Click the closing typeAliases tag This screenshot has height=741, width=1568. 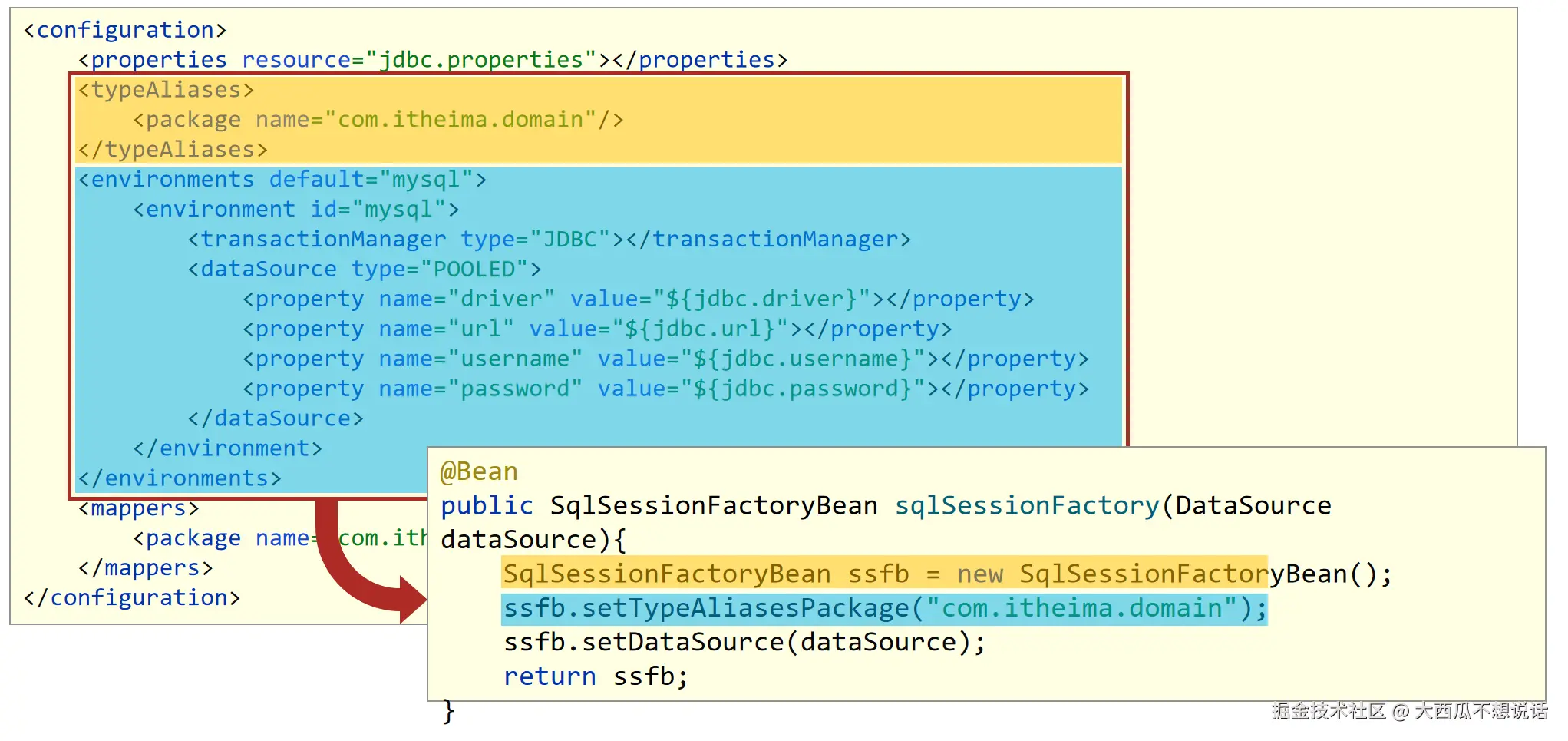(173, 150)
